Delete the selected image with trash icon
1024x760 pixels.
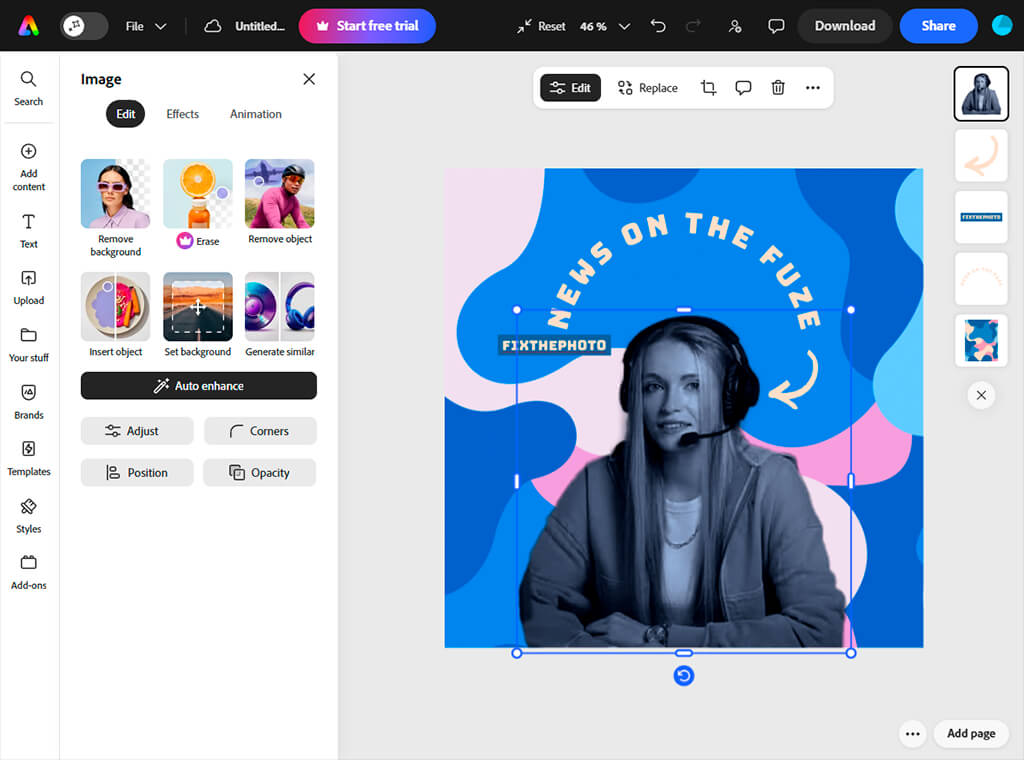click(778, 87)
